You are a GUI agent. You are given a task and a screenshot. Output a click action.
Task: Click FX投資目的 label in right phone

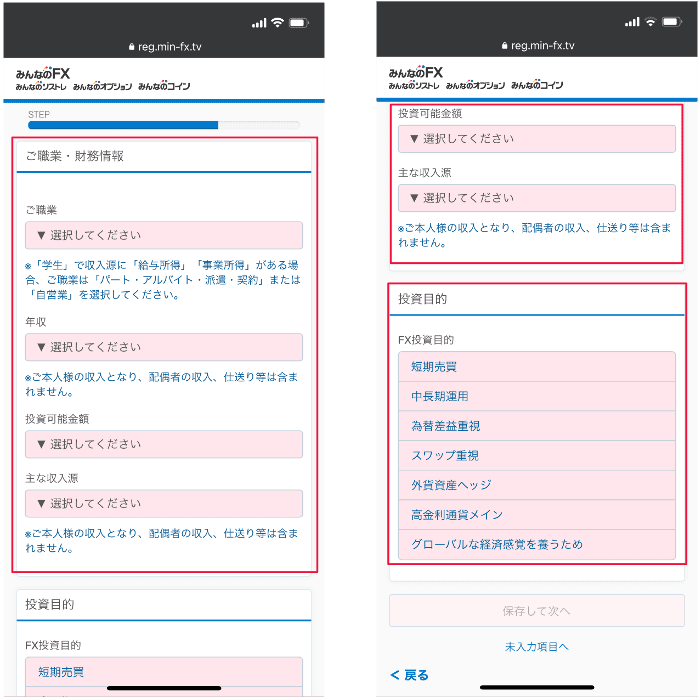(x=426, y=340)
